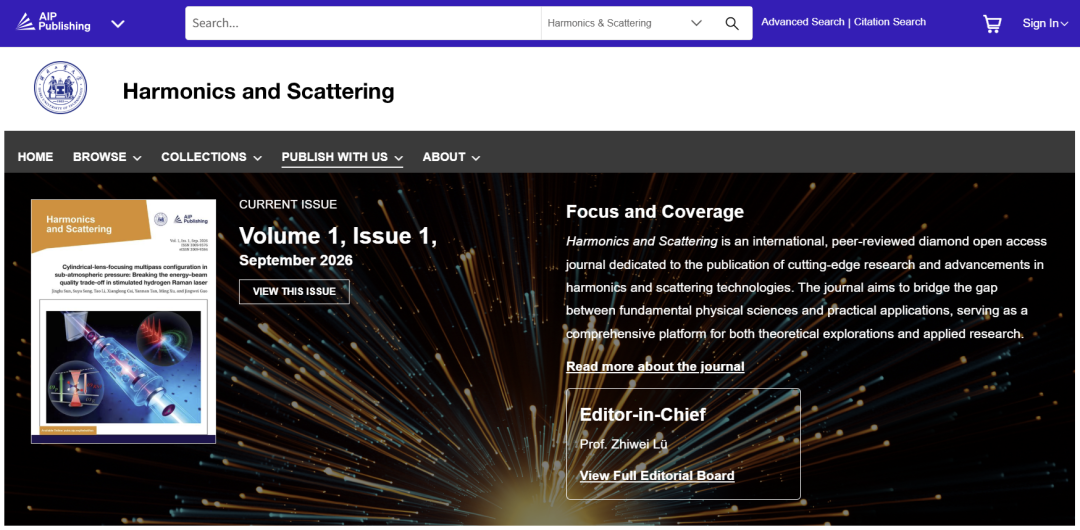Screen dimensions: 1080x530
Task: Select the Prof. Zhiwei Lü editor name
Action: click(x=623, y=445)
